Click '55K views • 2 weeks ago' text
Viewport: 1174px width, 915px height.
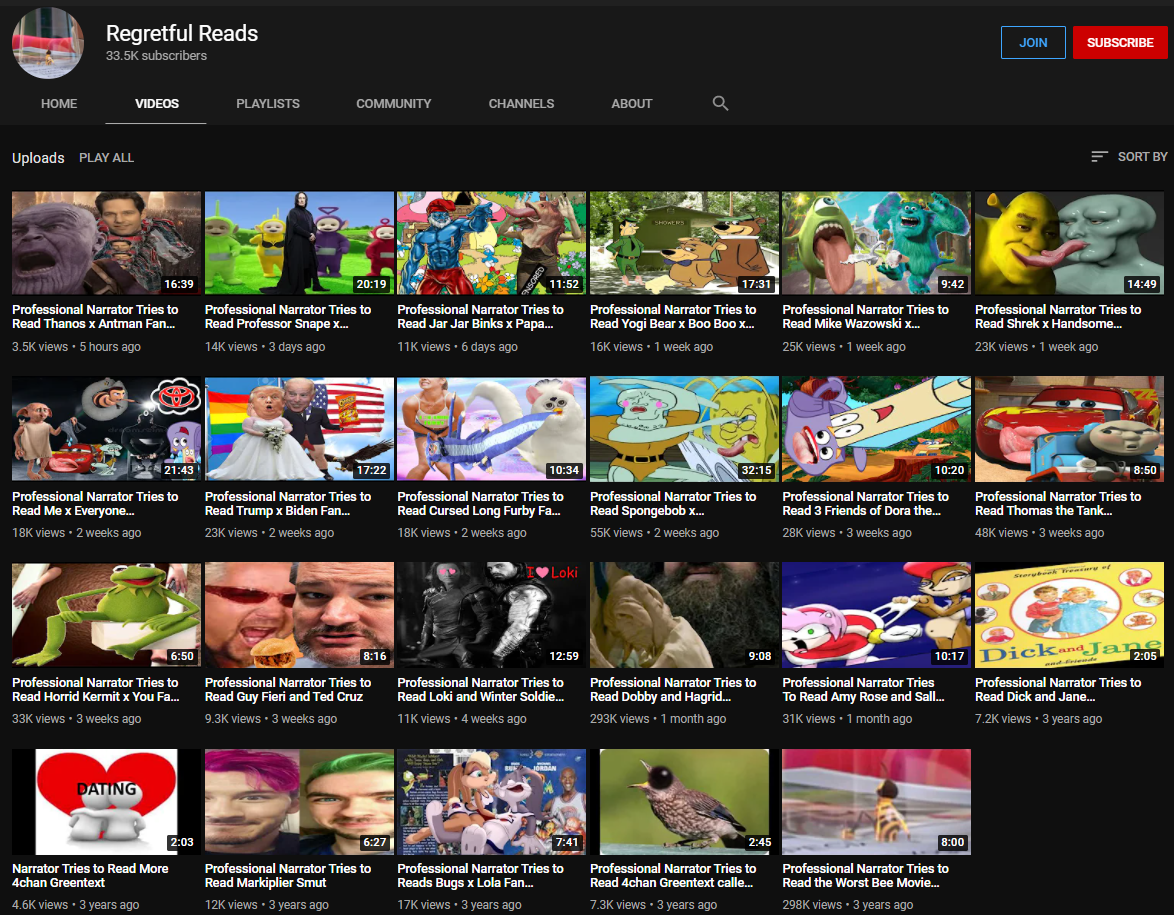654,533
